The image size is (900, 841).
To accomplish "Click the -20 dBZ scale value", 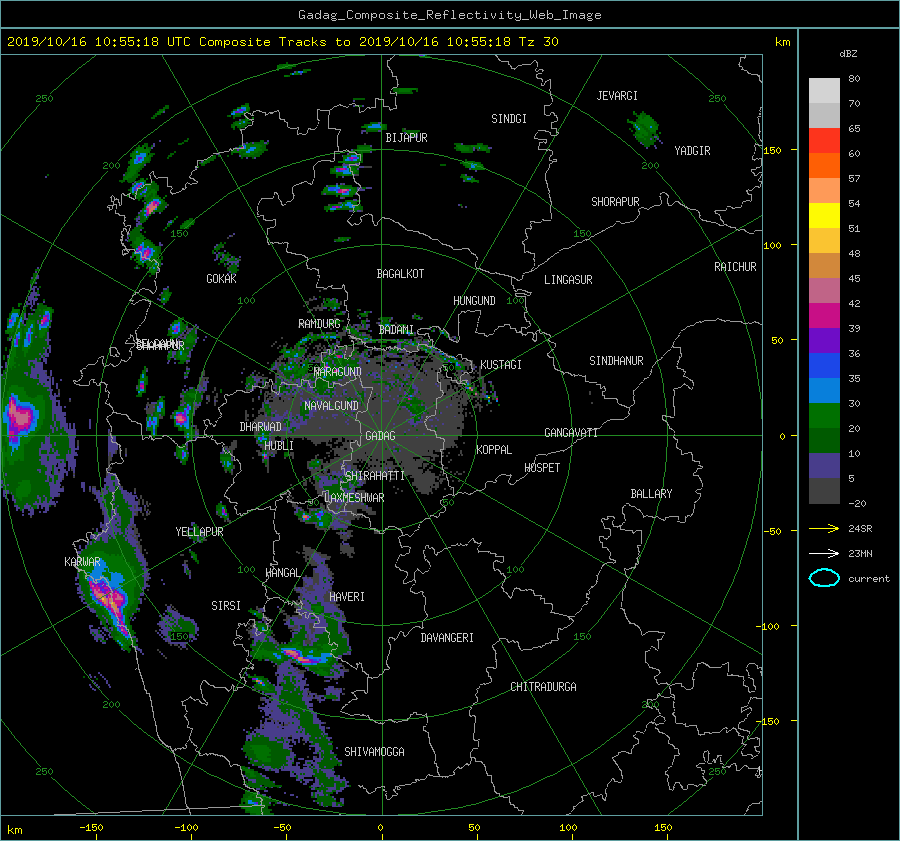I will pyautogui.click(x=857, y=503).
